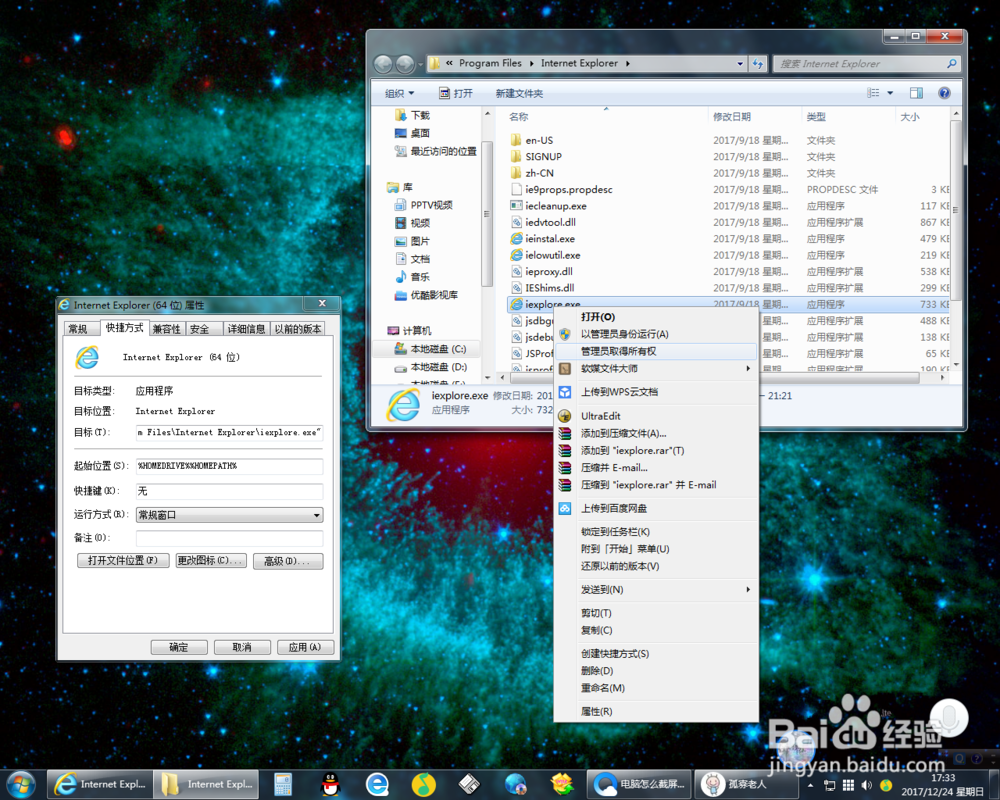Click 取消 in properties dialog
1000x800 pixels.
(x=242, y=647)
